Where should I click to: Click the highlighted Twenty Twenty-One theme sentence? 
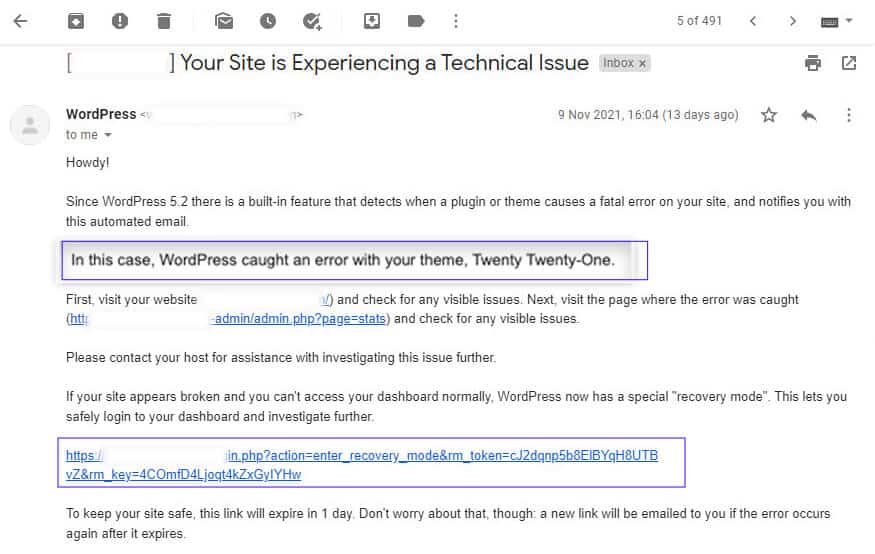pyautogui.click(x=343, y=260)
